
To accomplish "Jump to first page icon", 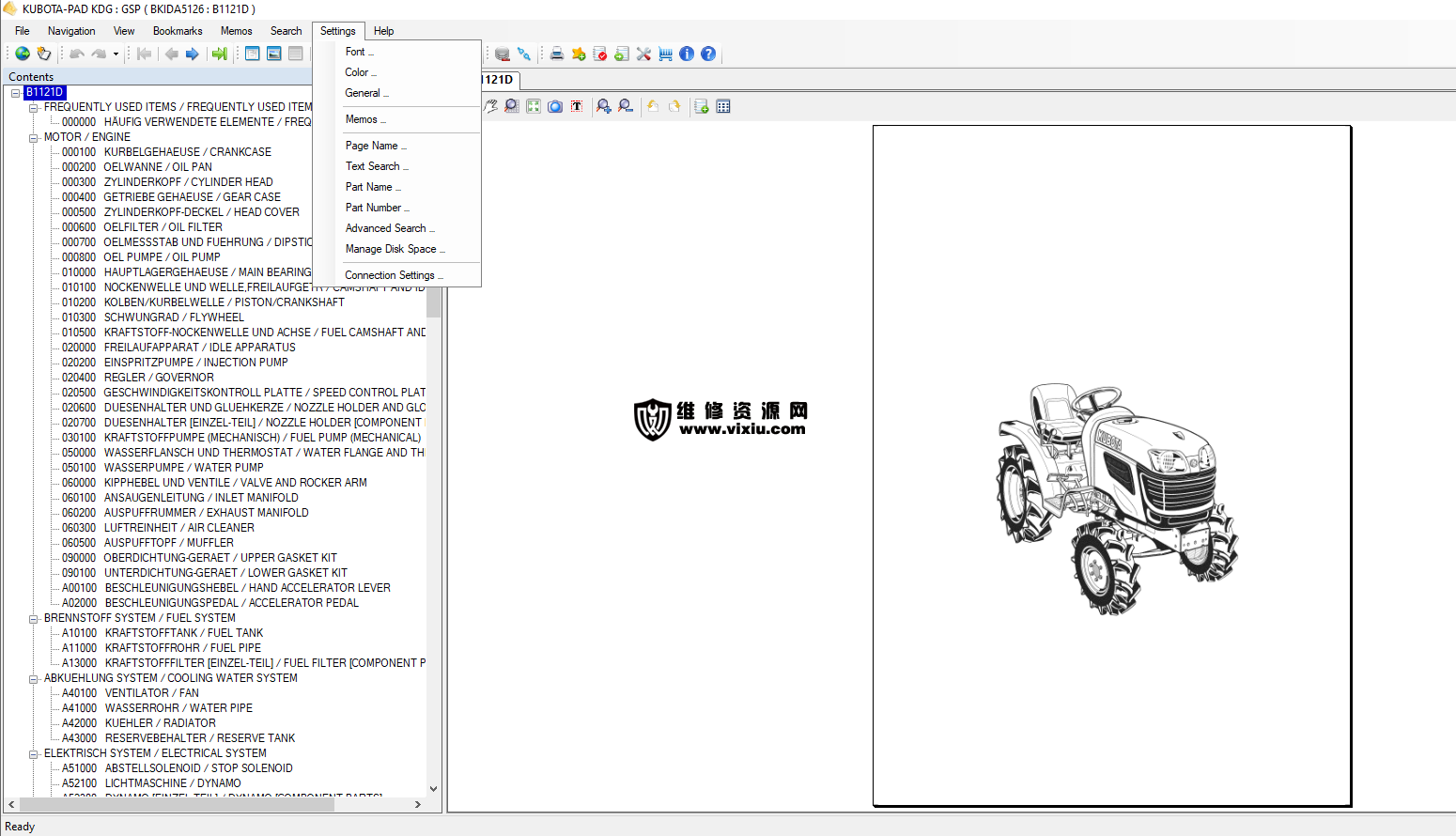I will (x=144, y=54).
